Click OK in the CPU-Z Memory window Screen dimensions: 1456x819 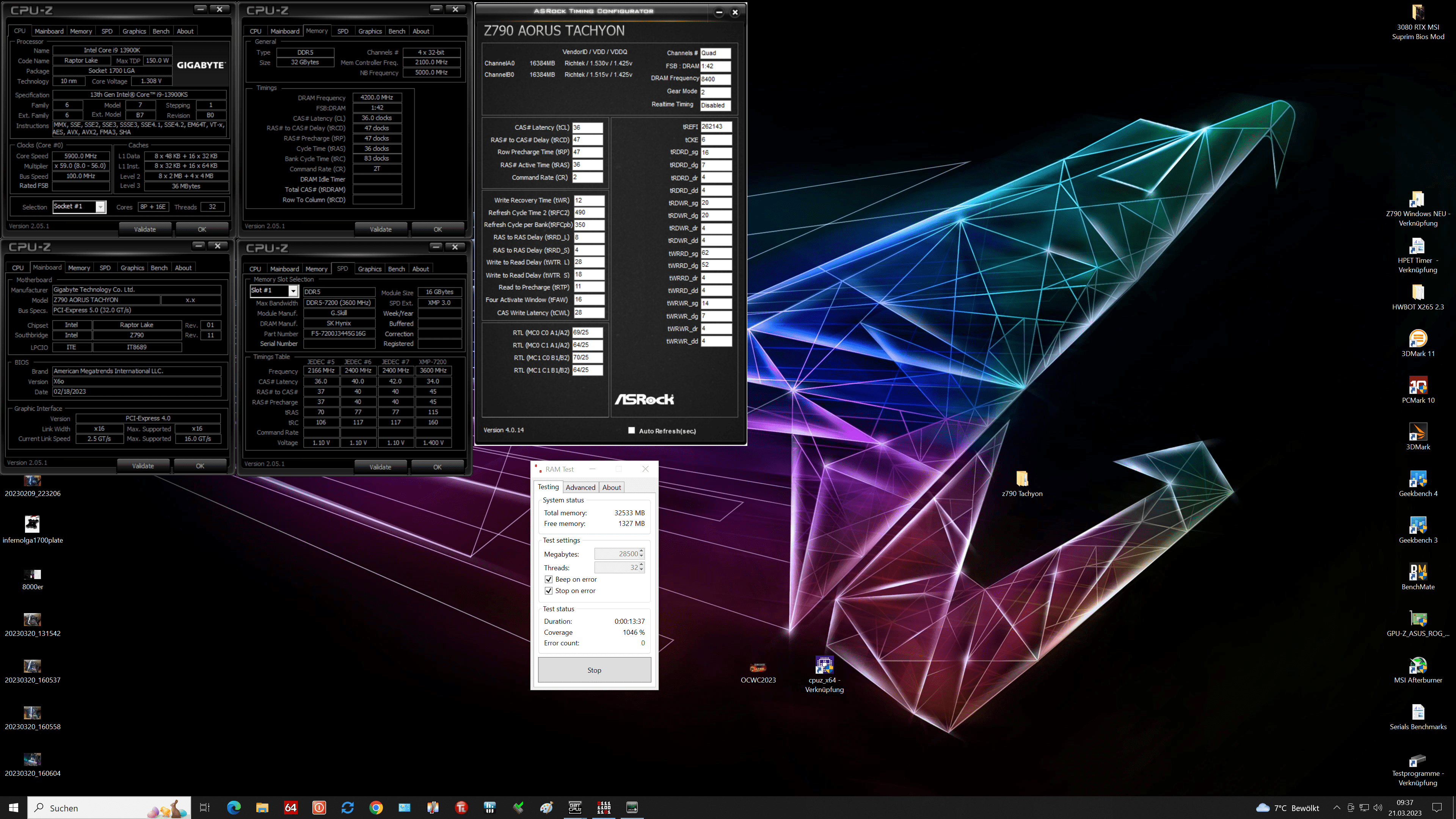pyautogui.click(x=438, y=229)
